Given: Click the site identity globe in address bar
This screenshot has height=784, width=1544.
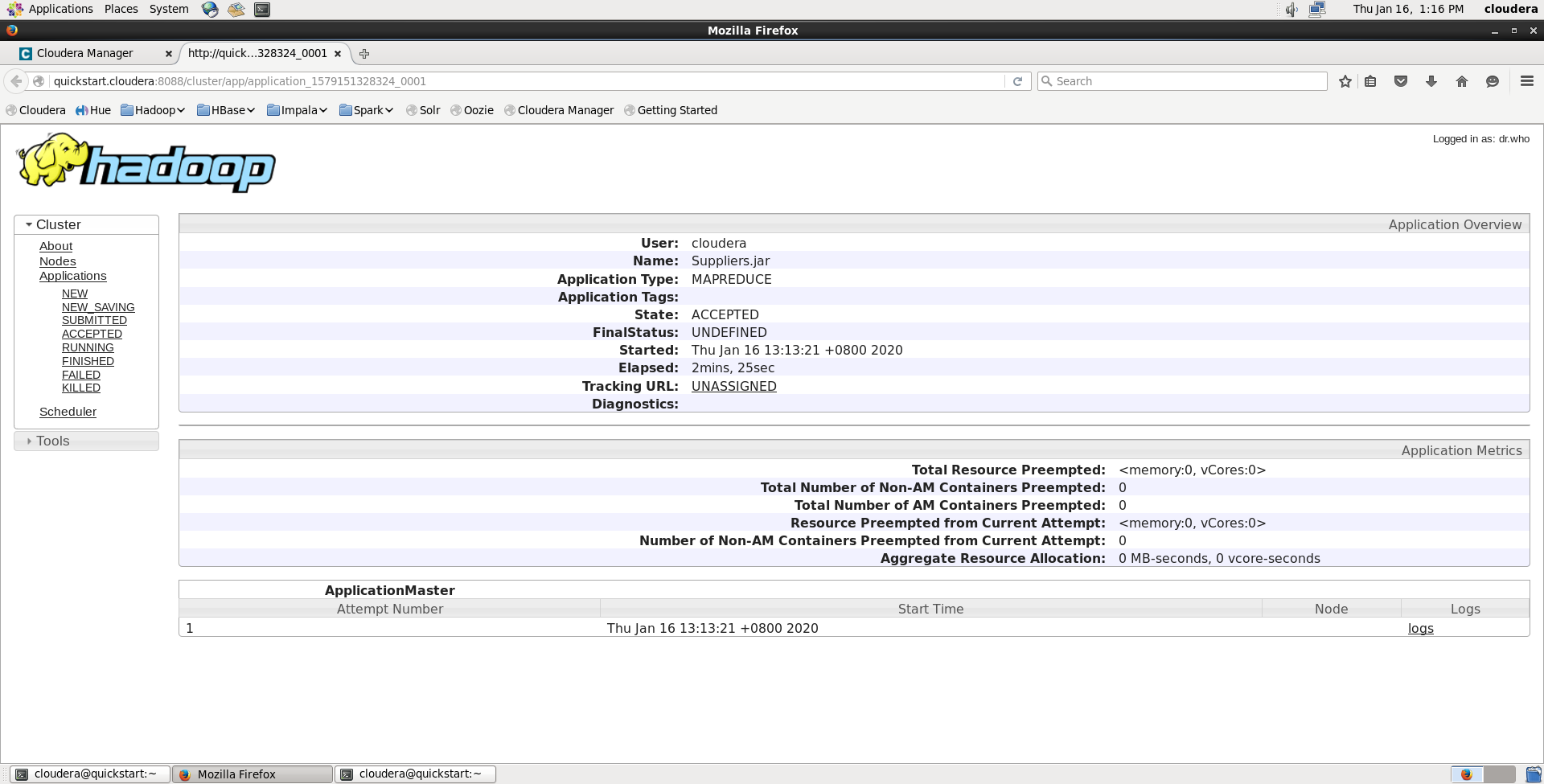Looking at the screenshot, I should coord(39,81).
